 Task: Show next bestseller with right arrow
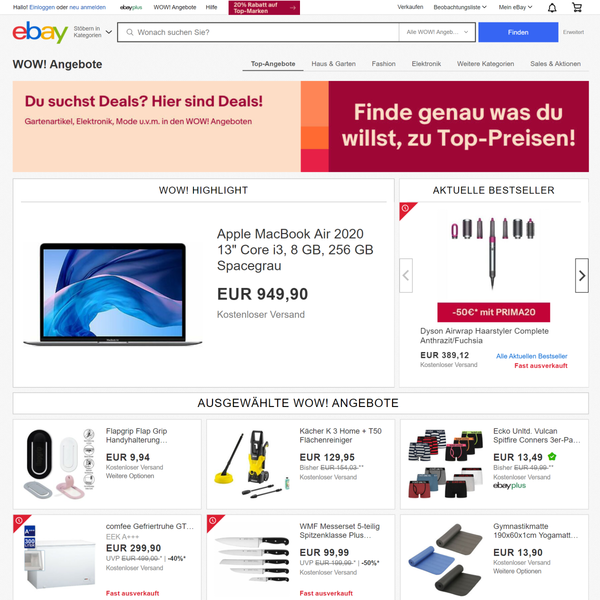(x=582, y=276)
